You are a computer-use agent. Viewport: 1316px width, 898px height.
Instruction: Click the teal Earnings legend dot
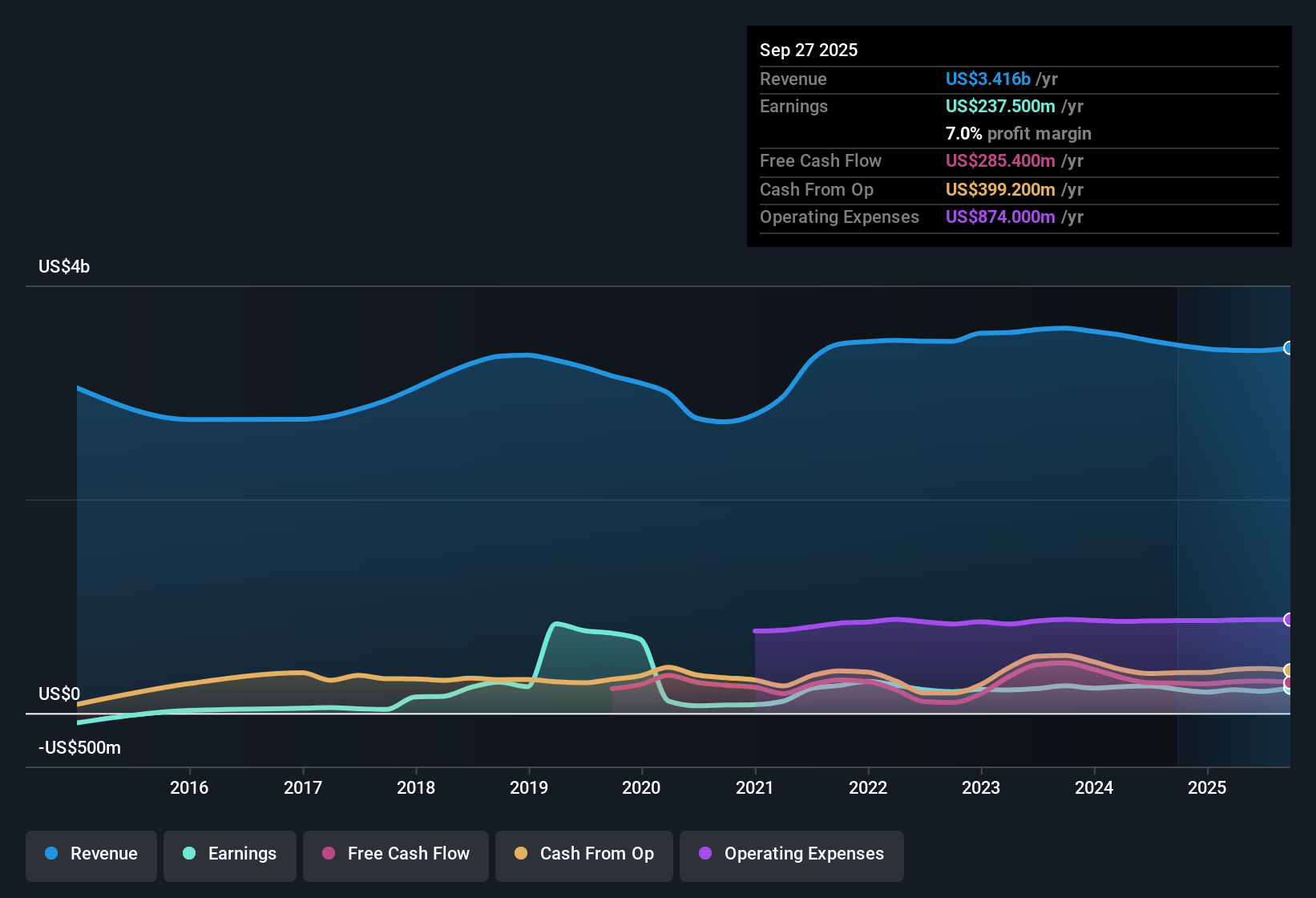(x=188, y=854)
